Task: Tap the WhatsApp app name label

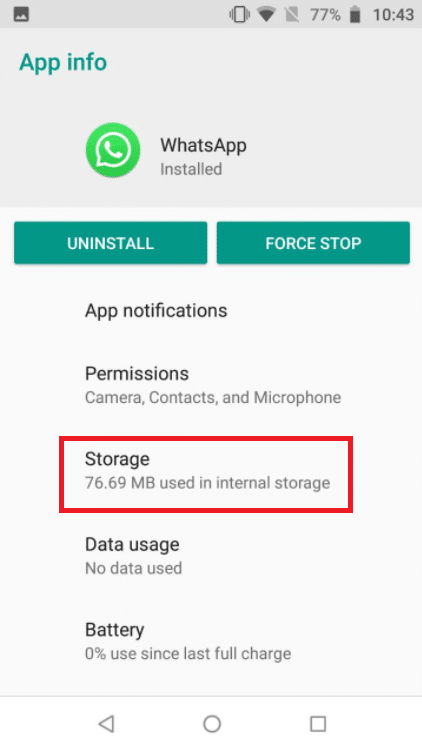Action: (203, 145)
